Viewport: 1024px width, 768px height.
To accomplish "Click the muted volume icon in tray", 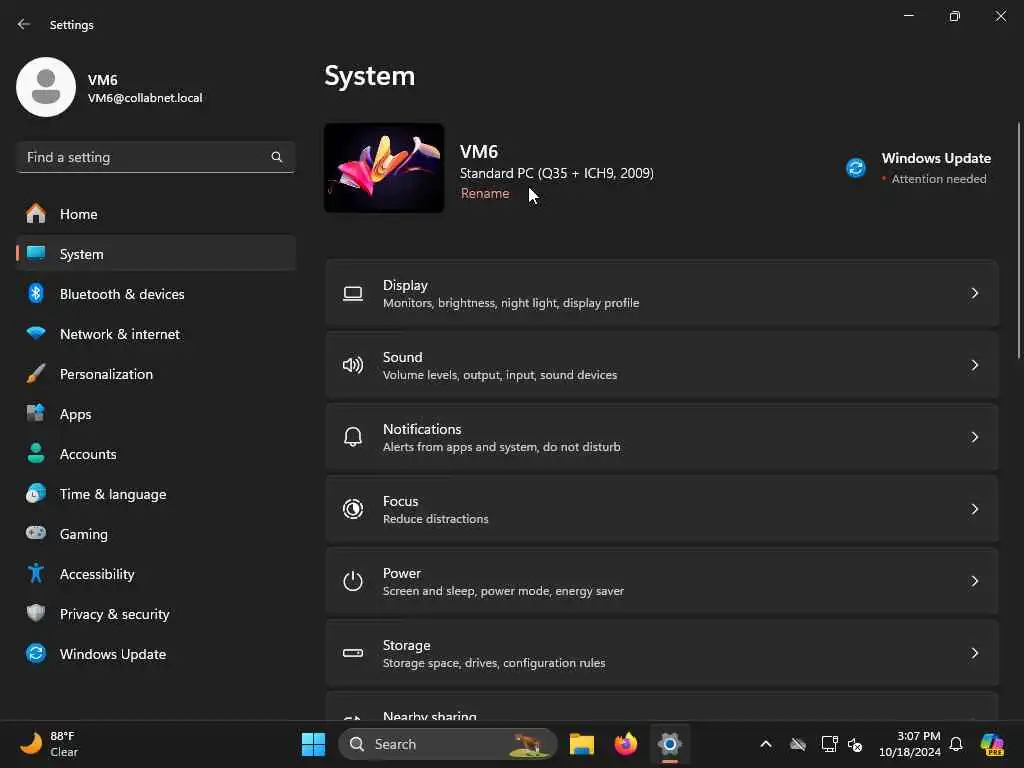I will pyautogui.click(x=855, y=744).
